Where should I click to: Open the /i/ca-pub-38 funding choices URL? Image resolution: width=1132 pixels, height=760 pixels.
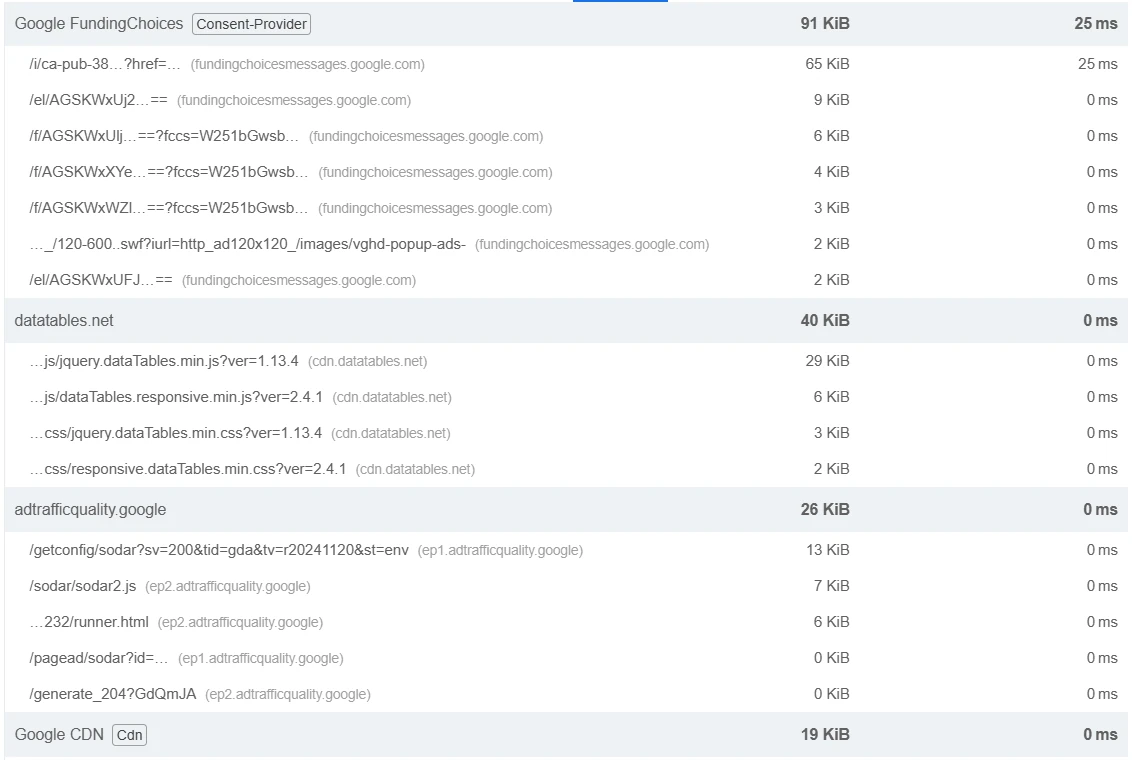(105, 64)
